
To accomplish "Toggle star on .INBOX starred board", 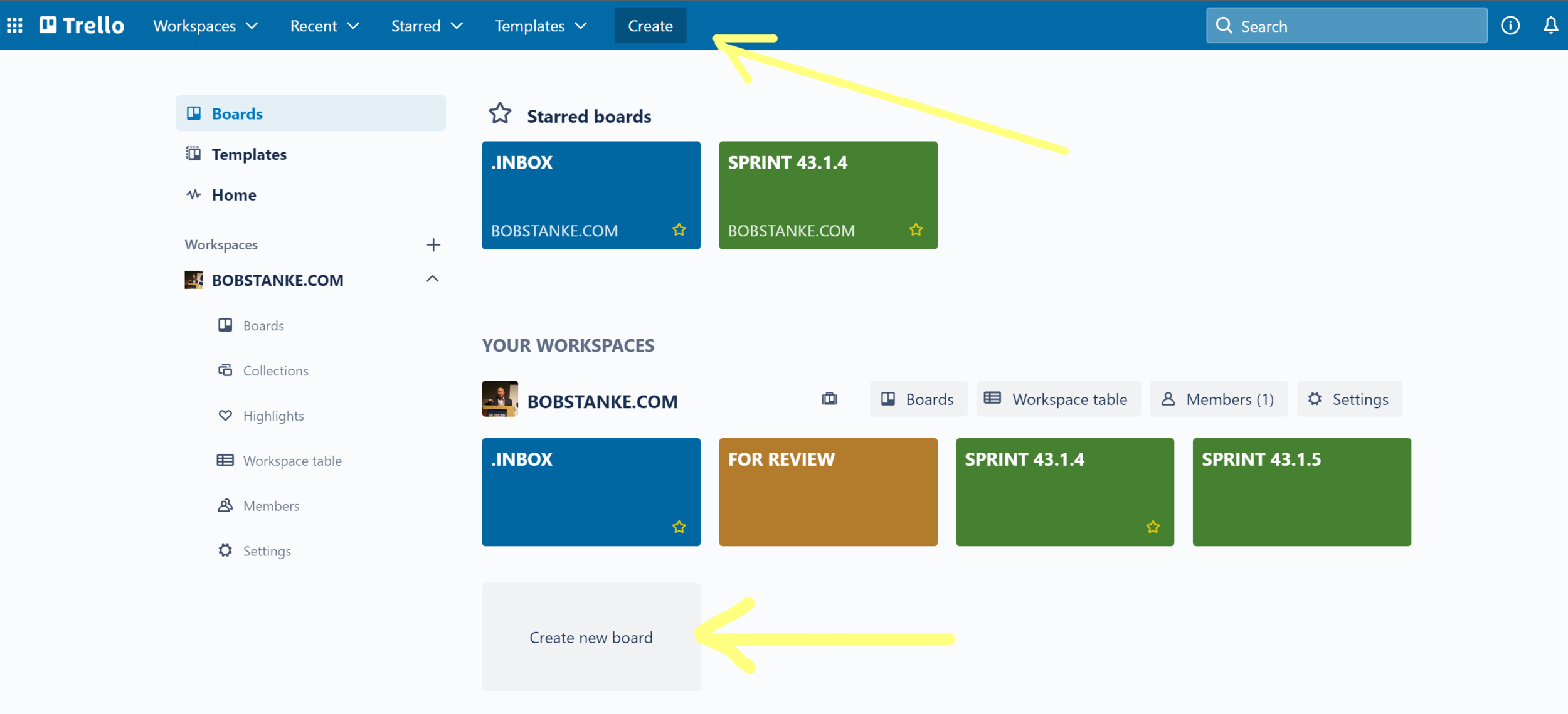I will (678, 230).
